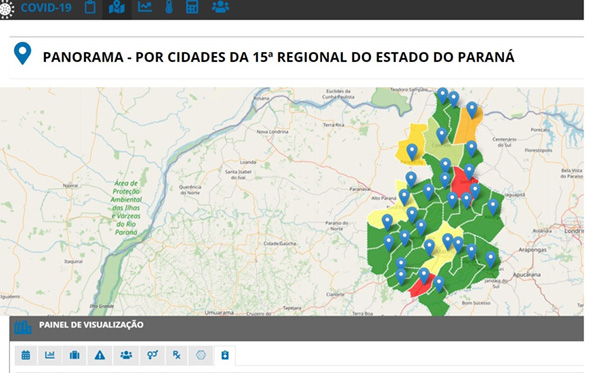Open the clipboard icon in top navbar

coord(90,7)
